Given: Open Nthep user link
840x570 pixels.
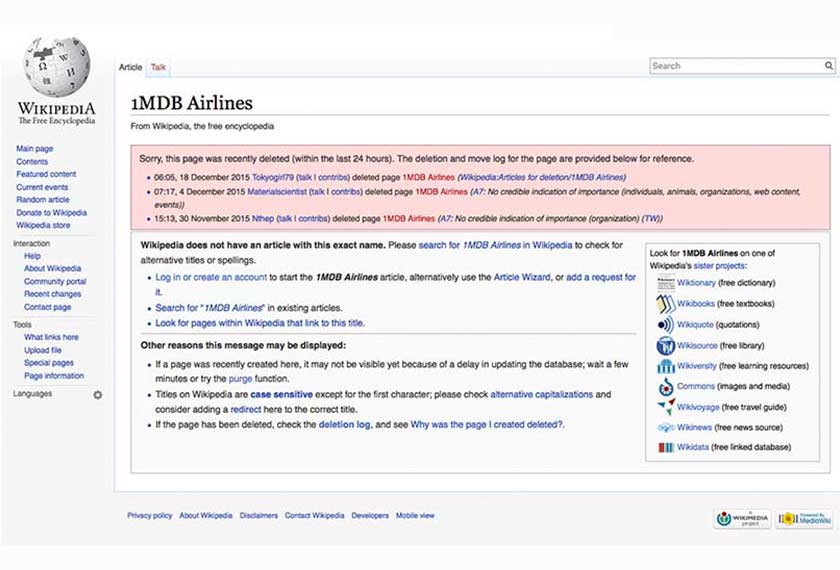Looking at the screenshot, I should pos(262,219).
